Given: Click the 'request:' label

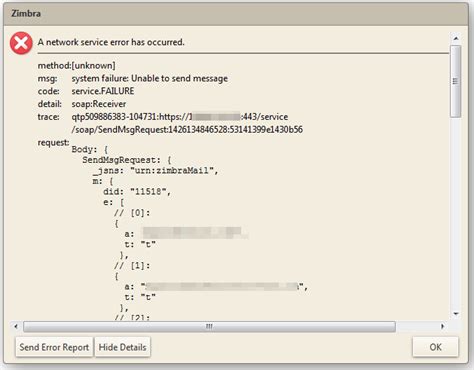Looking at the screenshot, I should pos(53,143).
